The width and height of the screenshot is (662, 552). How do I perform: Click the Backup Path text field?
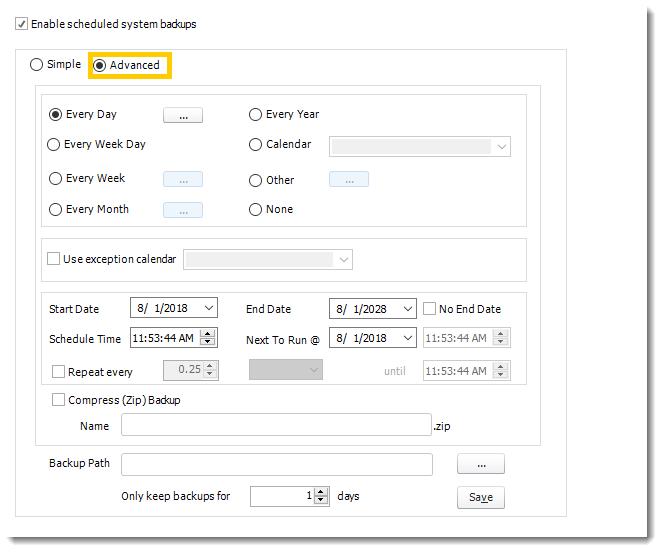[277, 465]
